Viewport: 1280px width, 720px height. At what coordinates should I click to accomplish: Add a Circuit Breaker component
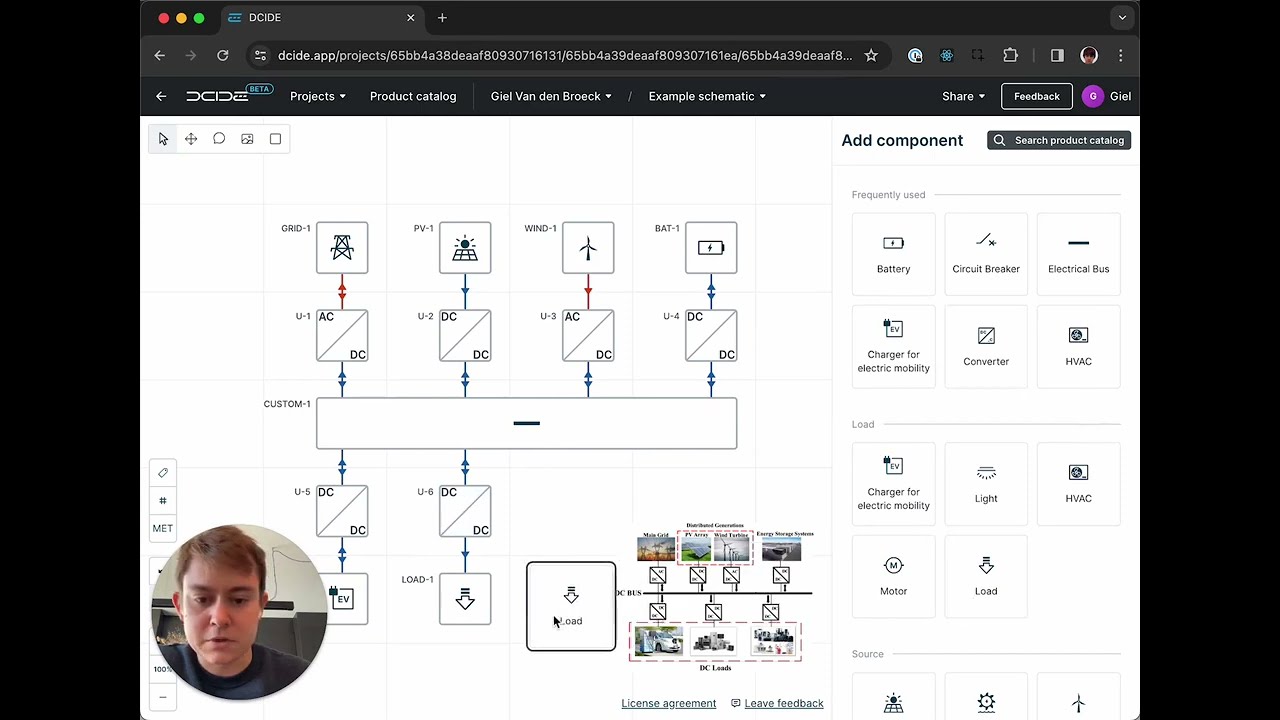coord(986,254)
